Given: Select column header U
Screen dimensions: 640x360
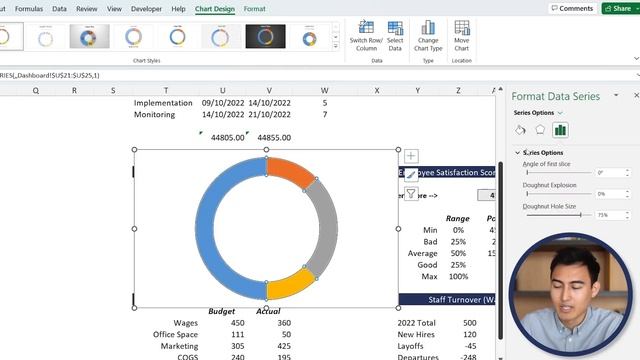Looking at the screenshot, I should [x=222, y=91].
